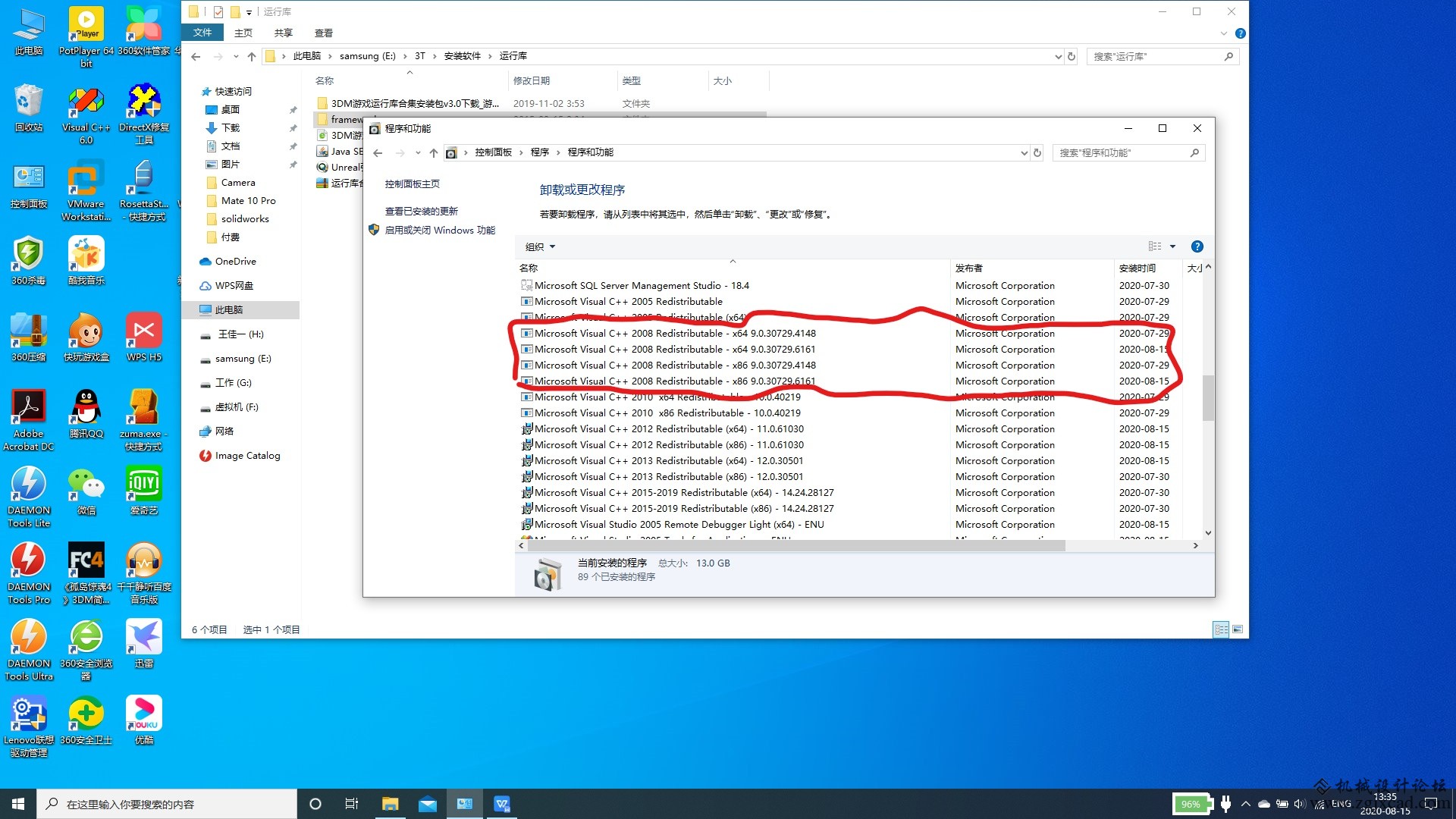The height and width of the screenshot is (819, 1456).
Task: Launch Xunlei (迅雷) desktop icon
Action: [x=144, y=644]
